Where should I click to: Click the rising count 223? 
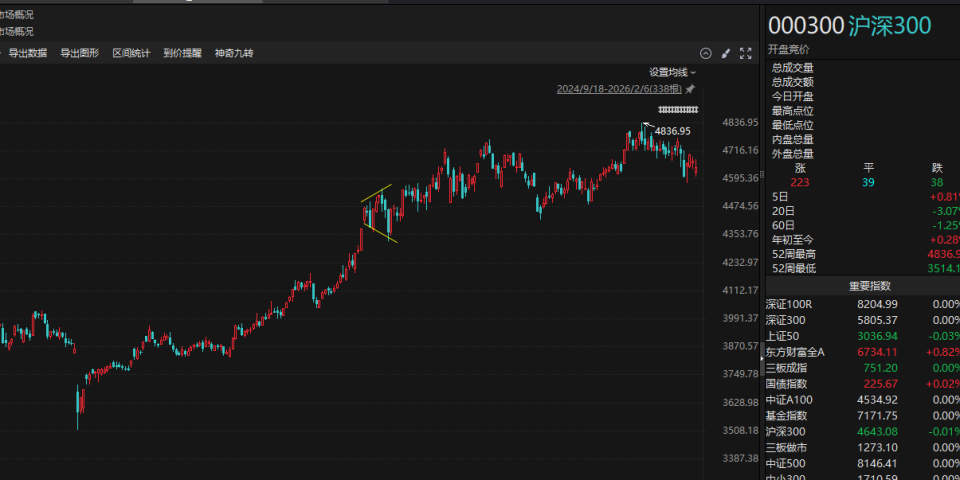click(x=800, y=182)
